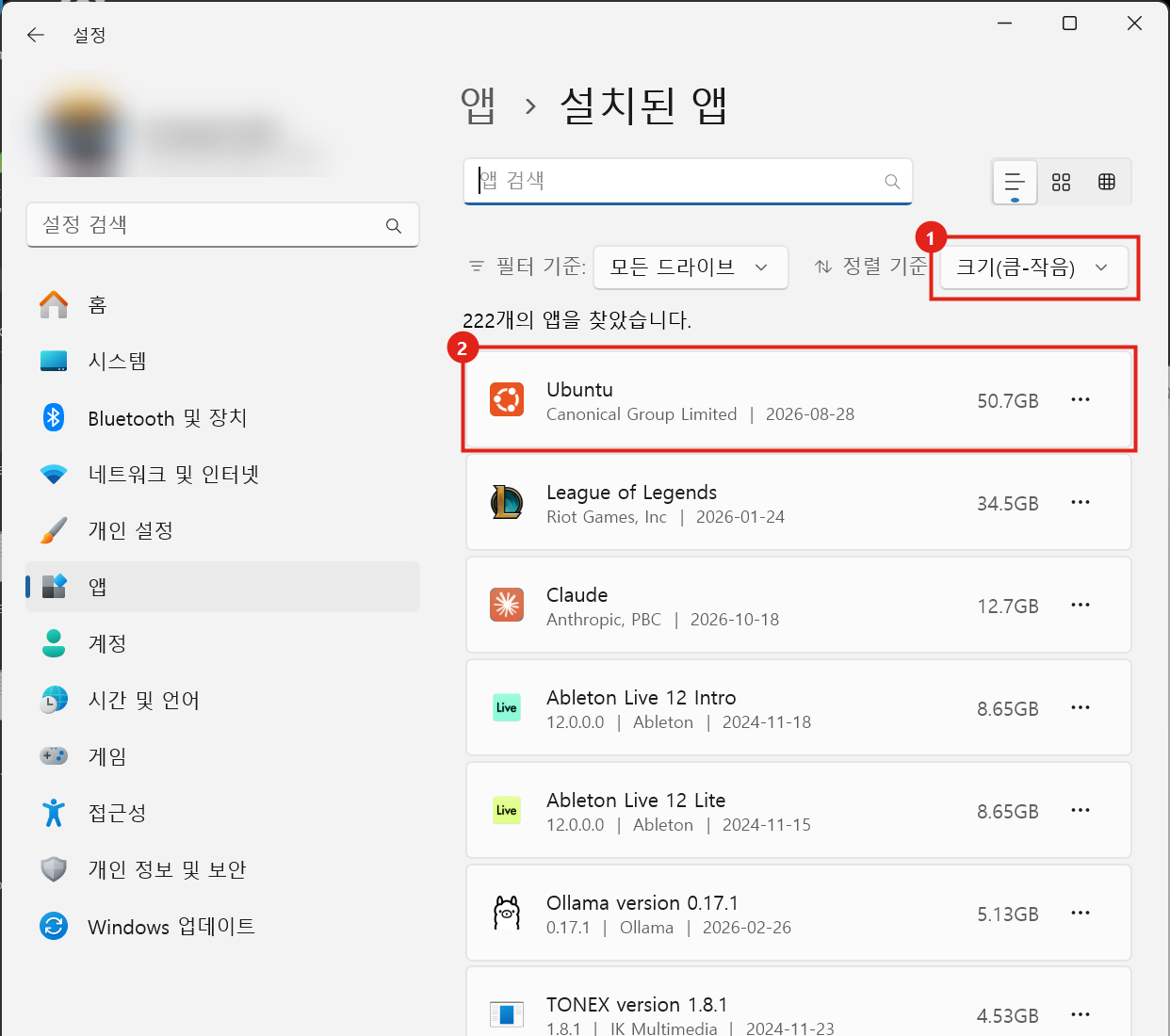Maximize the 설정 window
1170x1036 pixels.
[x=1069, y=23]
